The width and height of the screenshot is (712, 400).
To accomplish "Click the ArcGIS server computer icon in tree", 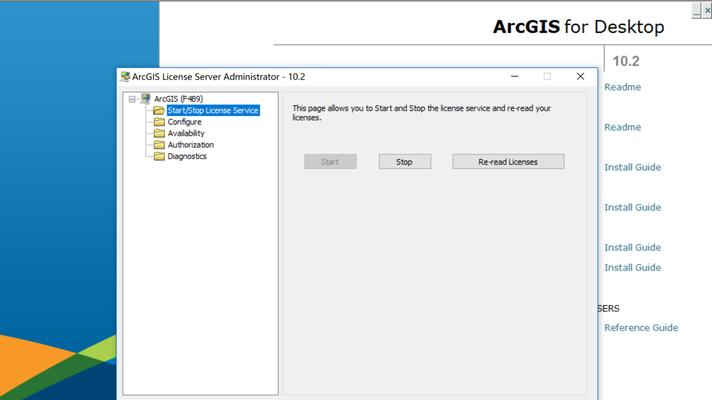I will tap(145, 99).
